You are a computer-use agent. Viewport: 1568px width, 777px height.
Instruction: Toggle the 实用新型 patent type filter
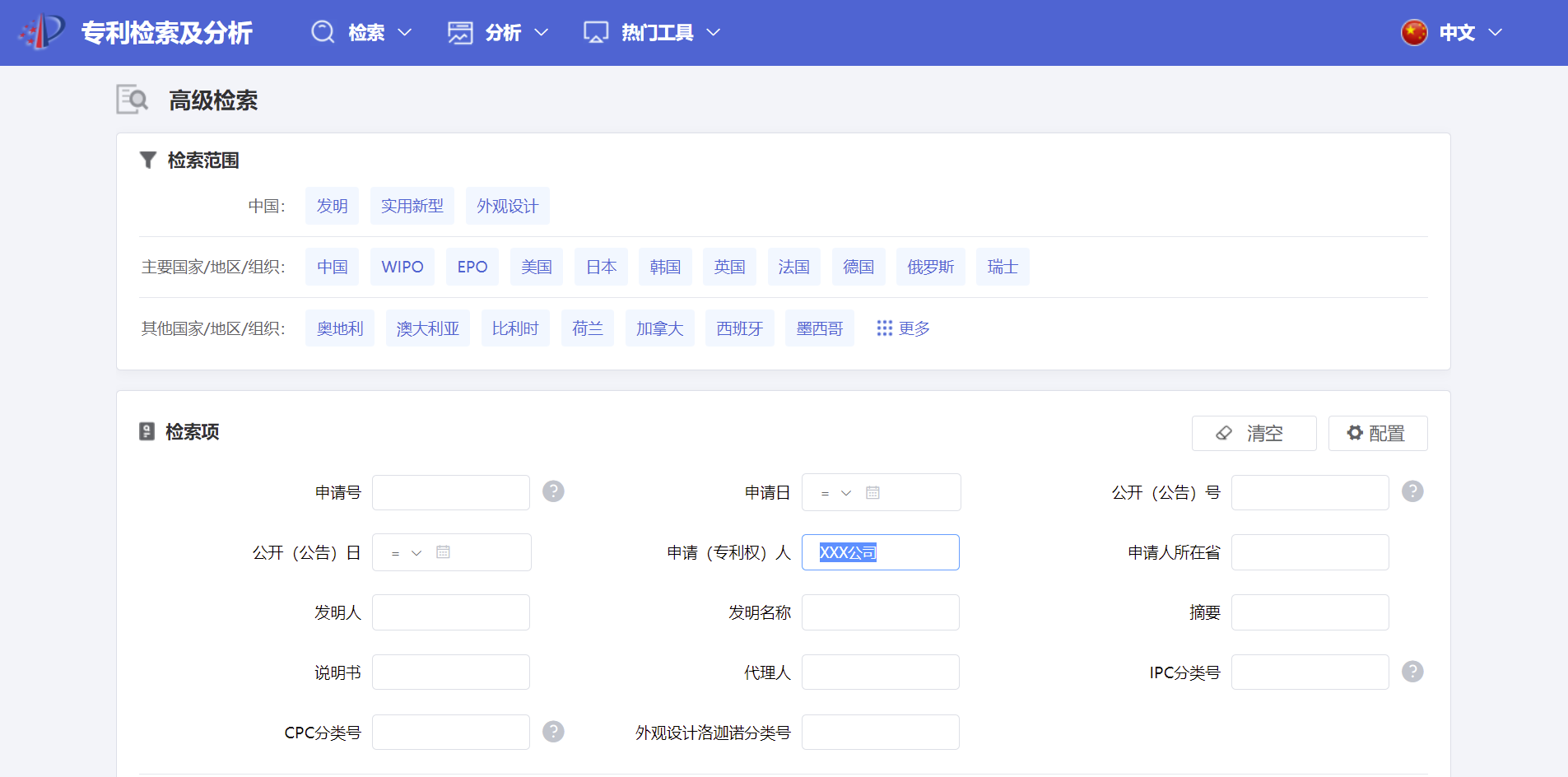pyautogui.click(x=412, y=206)
